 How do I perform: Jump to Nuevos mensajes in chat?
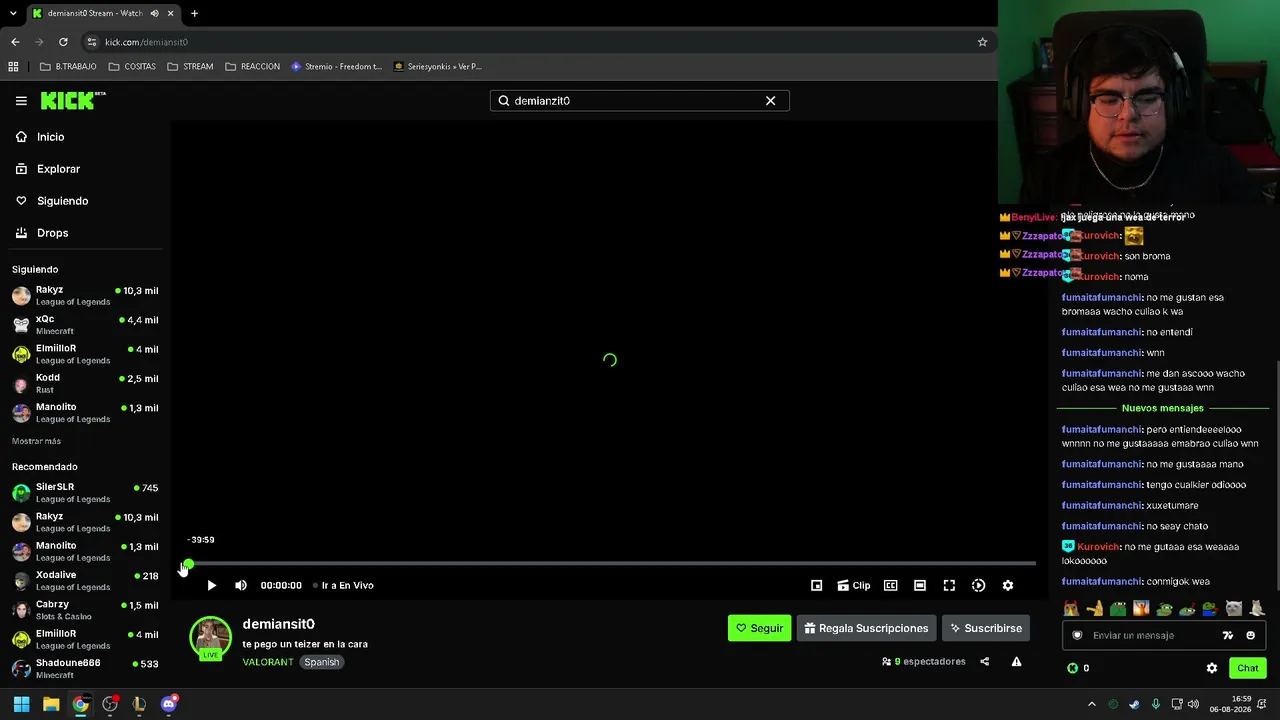(1163, 408)
